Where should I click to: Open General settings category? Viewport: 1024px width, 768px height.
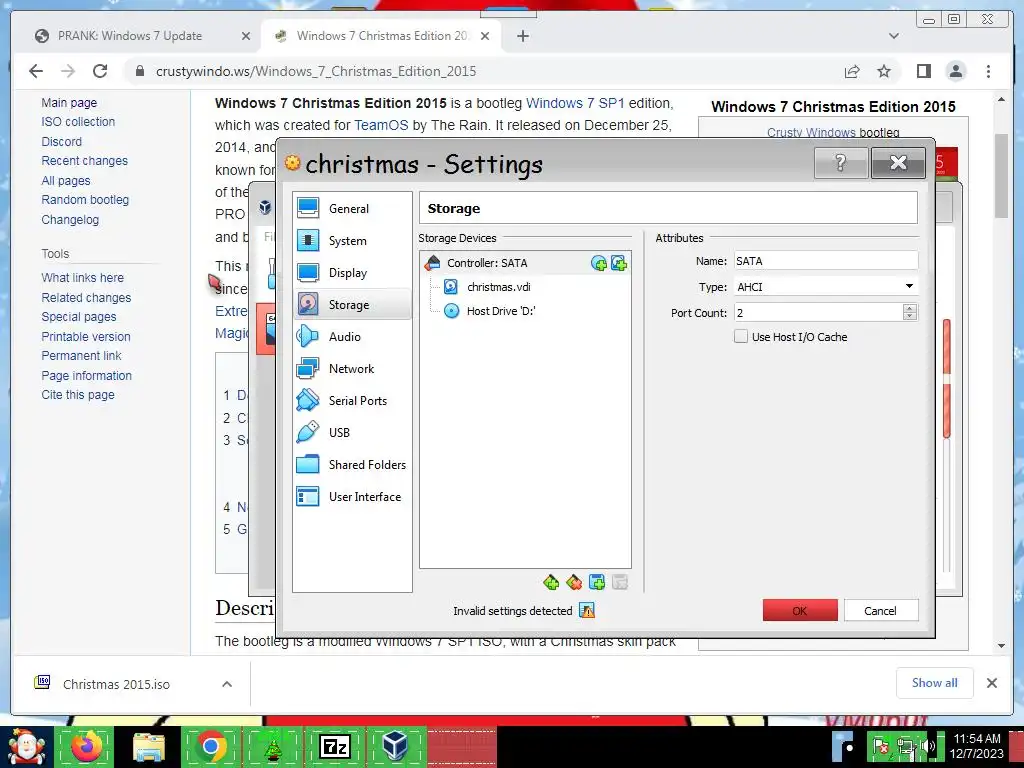pyautogui.click(x=351, y=208)
